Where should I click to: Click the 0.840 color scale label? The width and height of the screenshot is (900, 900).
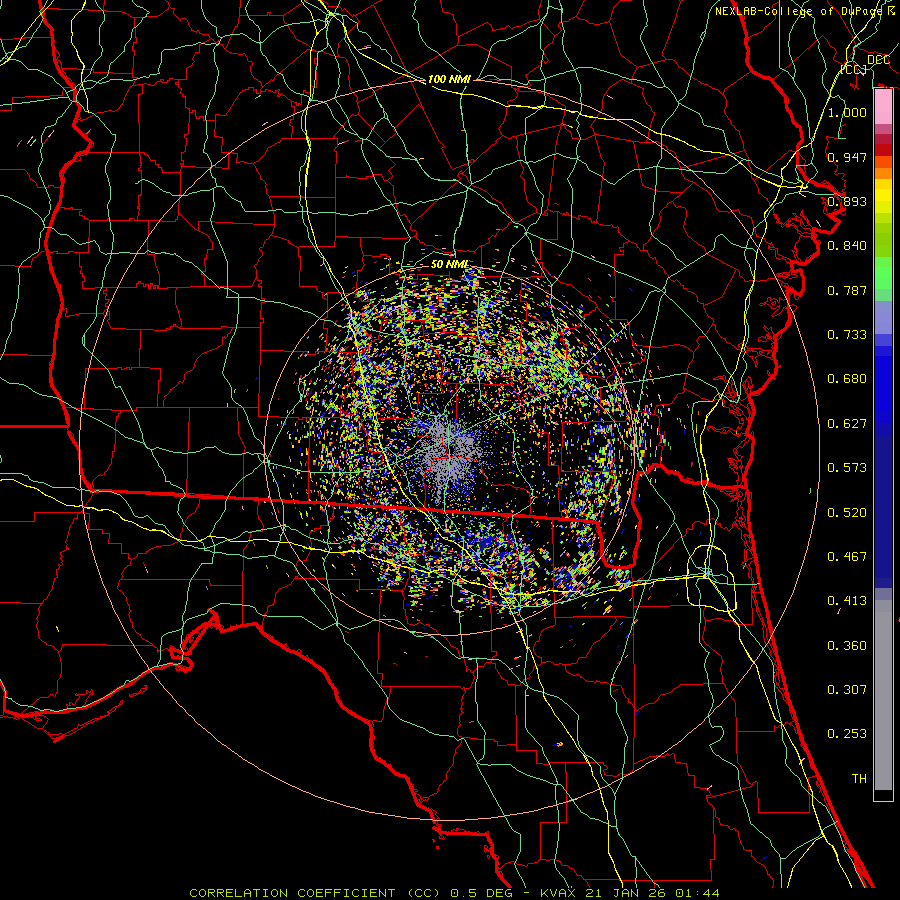(847, 245)
